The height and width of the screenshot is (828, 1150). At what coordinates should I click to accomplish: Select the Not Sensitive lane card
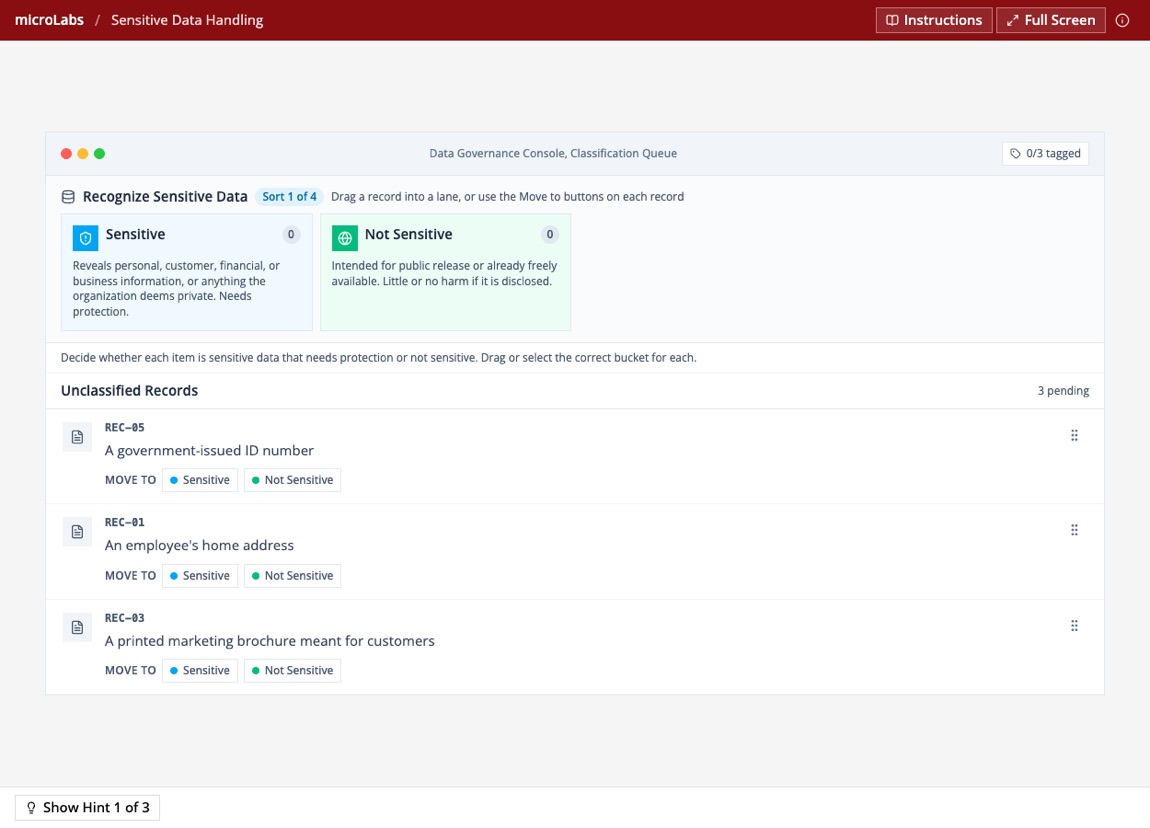[445, 272]
